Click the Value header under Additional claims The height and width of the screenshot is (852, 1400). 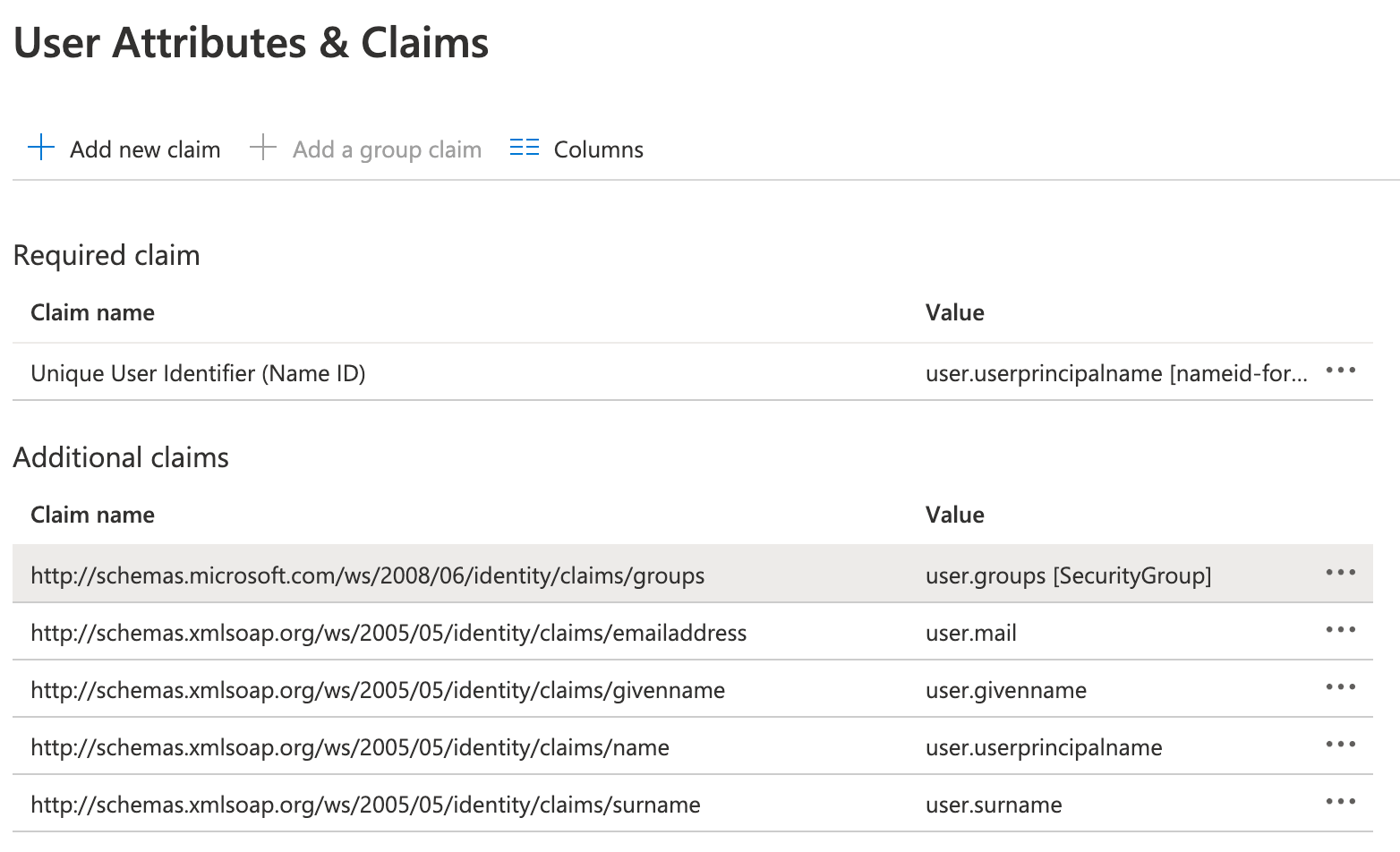tap(954, 515)
